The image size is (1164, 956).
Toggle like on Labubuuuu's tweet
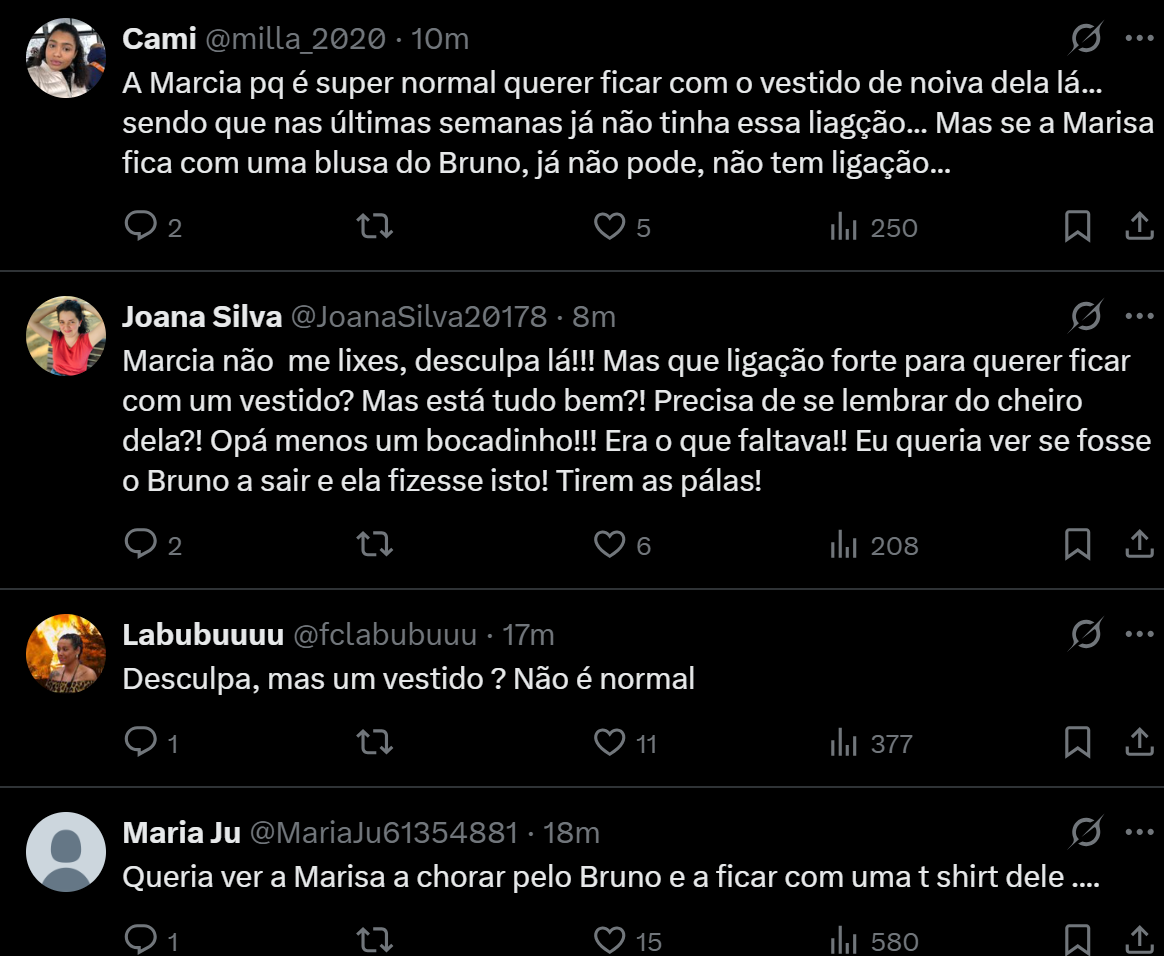pos(610,743)
